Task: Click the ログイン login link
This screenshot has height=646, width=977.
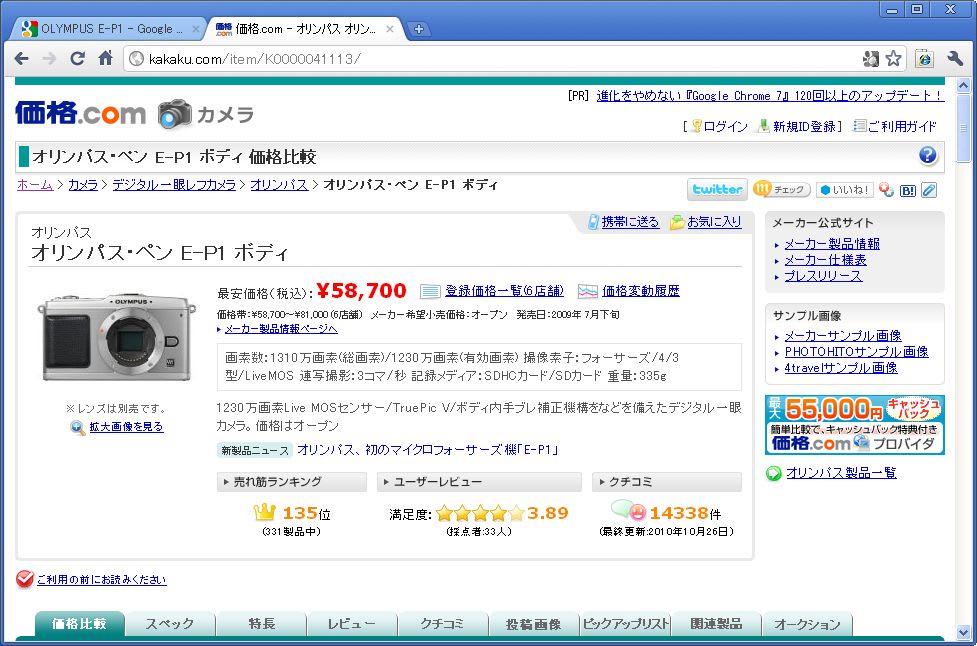Action: [725, 126]
